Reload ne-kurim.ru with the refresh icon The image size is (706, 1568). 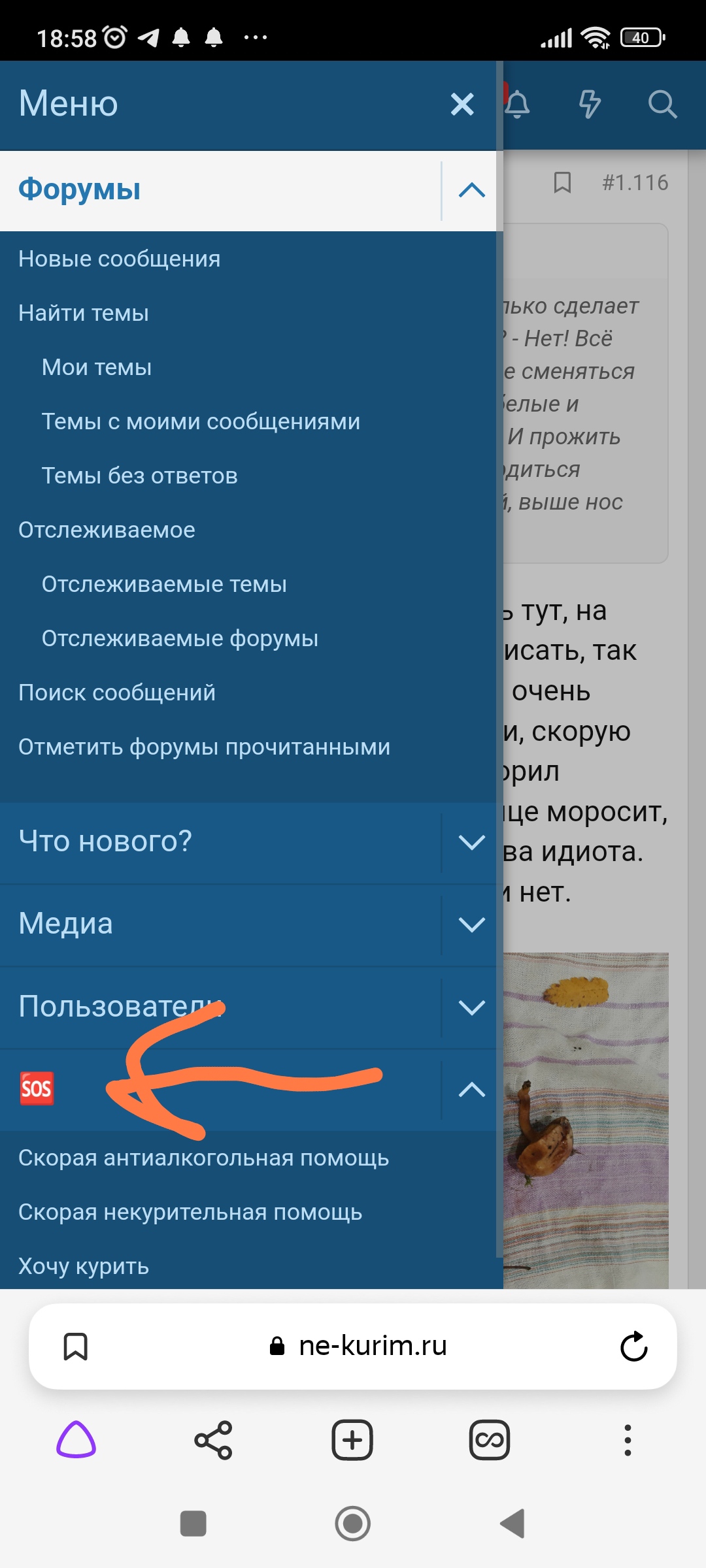tap(633, 1347)
